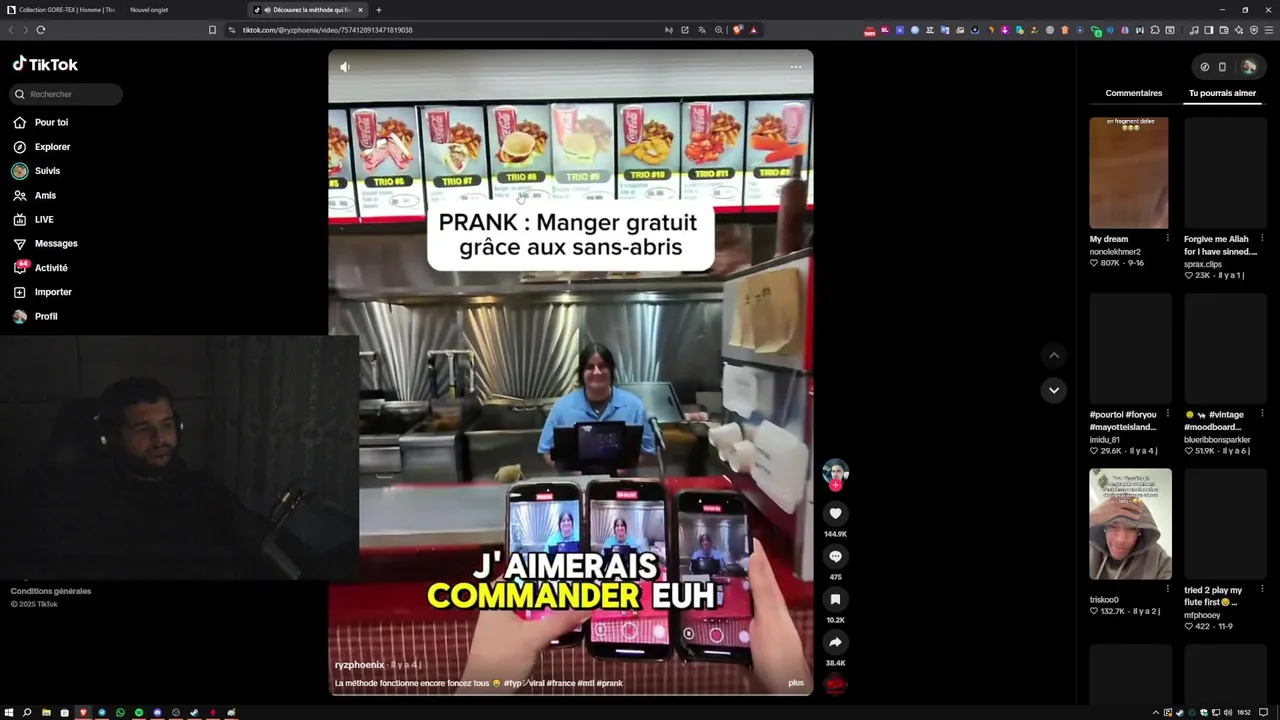Open LIVE in the sidebar
This screenshot has width=1280, height=720.
[33, 219]
